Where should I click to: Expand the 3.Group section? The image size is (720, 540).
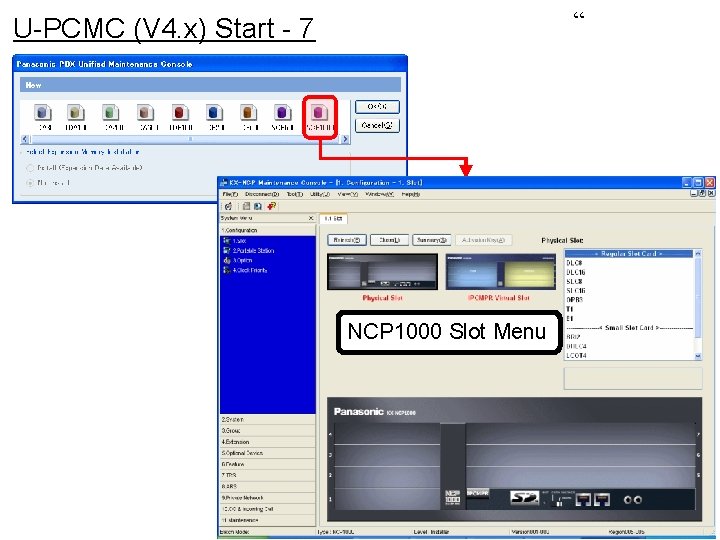pos(268,431)
